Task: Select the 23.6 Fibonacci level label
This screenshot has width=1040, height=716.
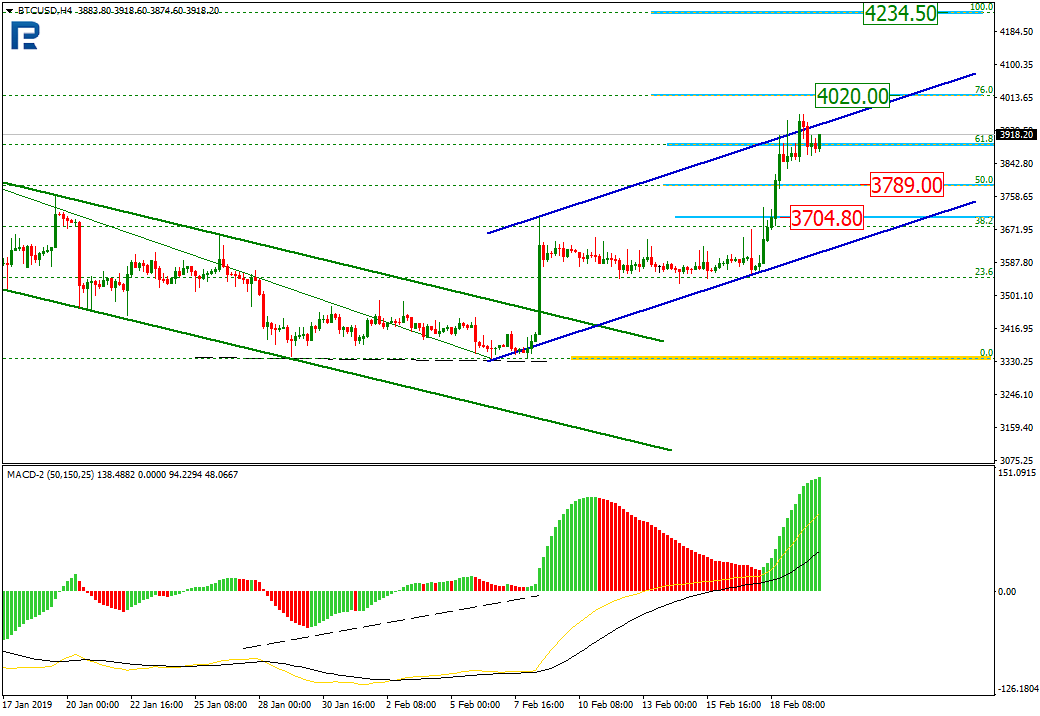Action: 984,272
